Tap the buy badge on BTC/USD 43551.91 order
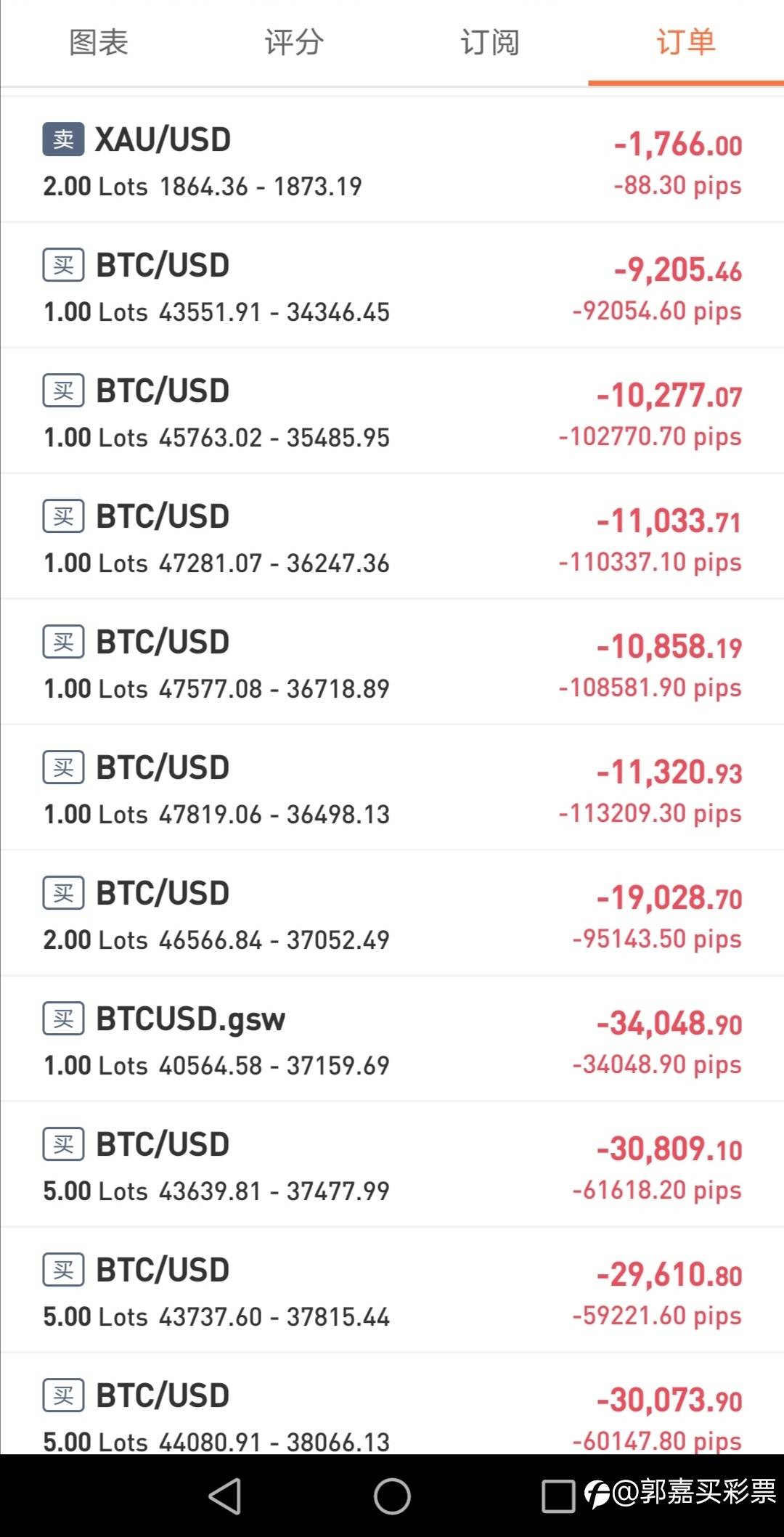The height and width of the screenshot is (1537, 784). point(63,265)
